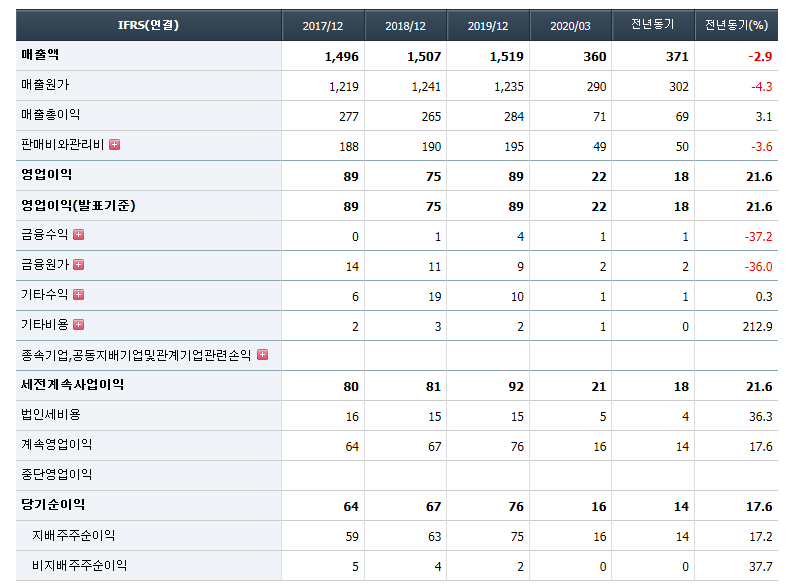Expand the 기타수익 row plus icon

78,295
